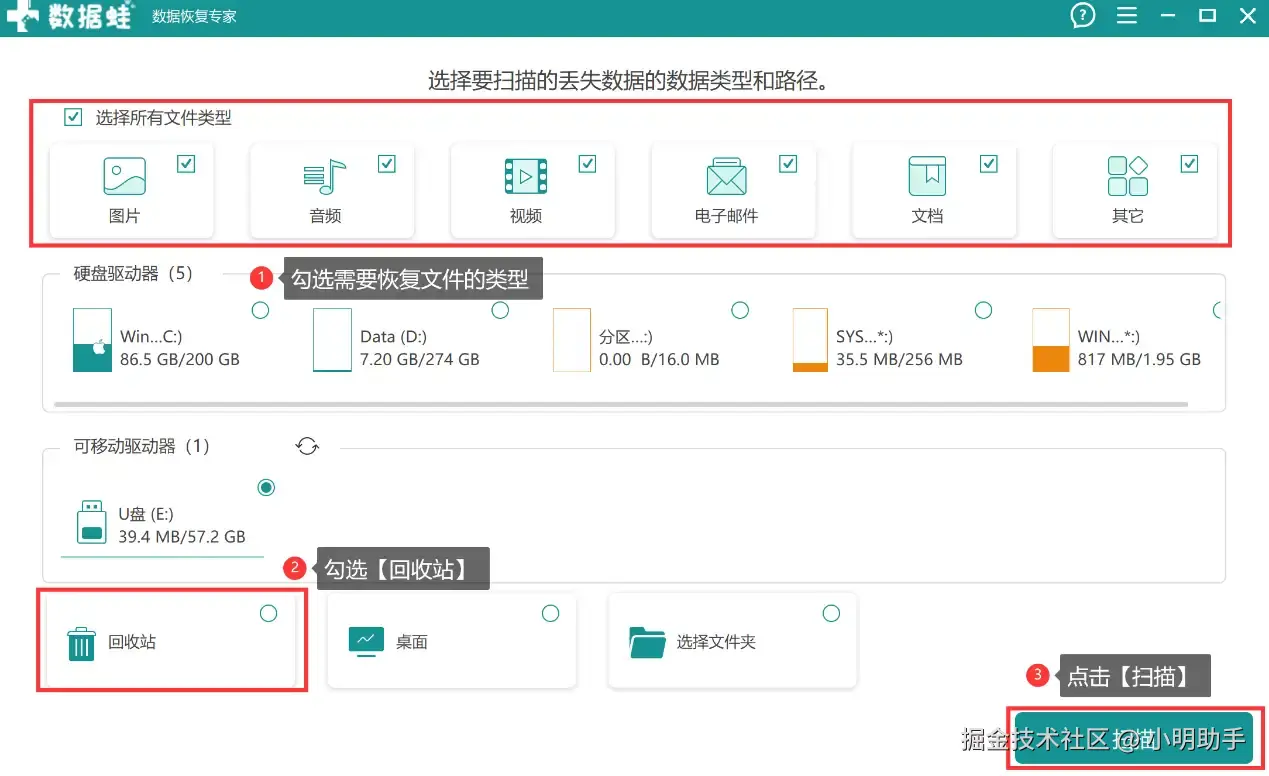Click the 数据蛙 logo icon

[x=23, y=15]
